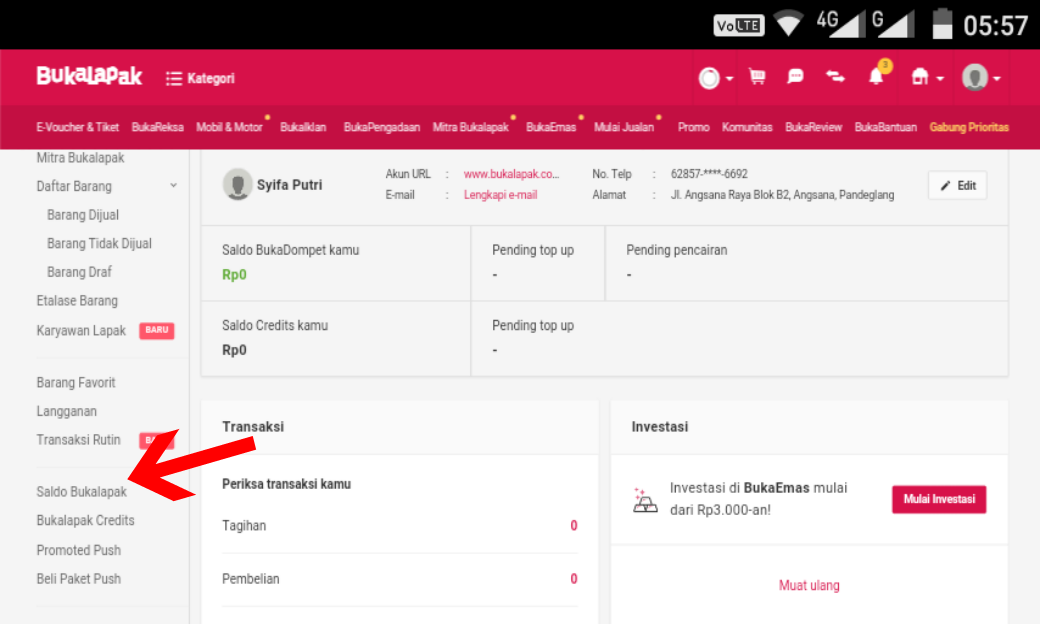Open Tagihan transaction row
The height and width of the screenshot is (624, 1040).
[x=399, y=526]
